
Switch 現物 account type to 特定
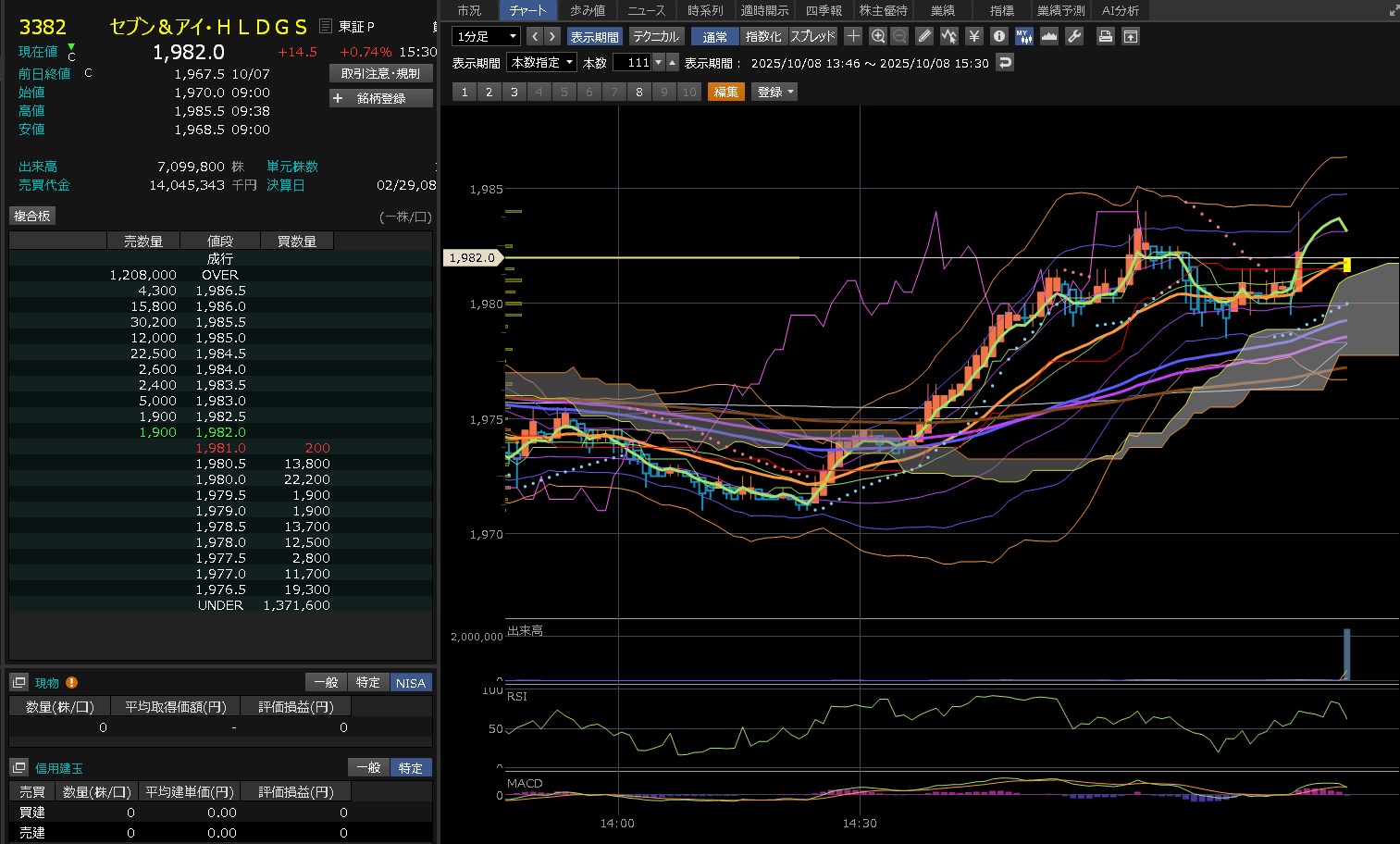coord(367,683)
